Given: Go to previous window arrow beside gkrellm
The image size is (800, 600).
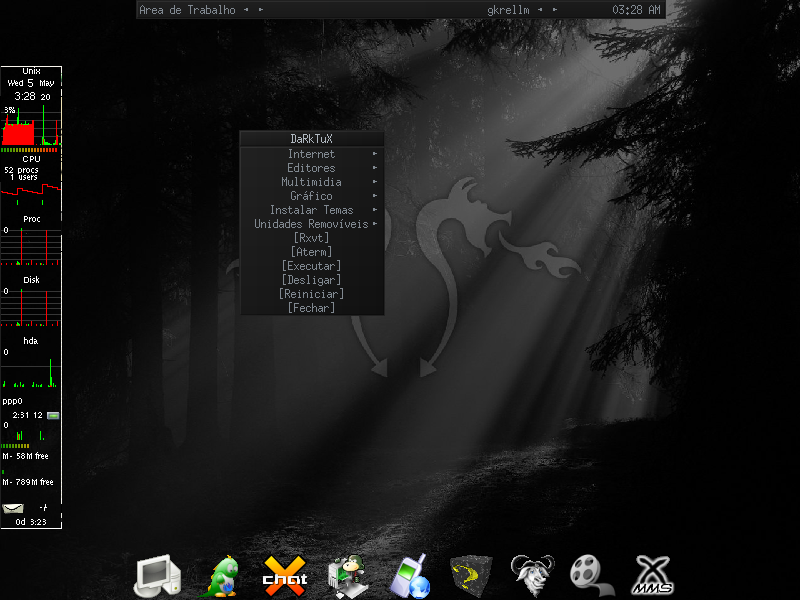Looking at the screenshot, I should point(540,10).
